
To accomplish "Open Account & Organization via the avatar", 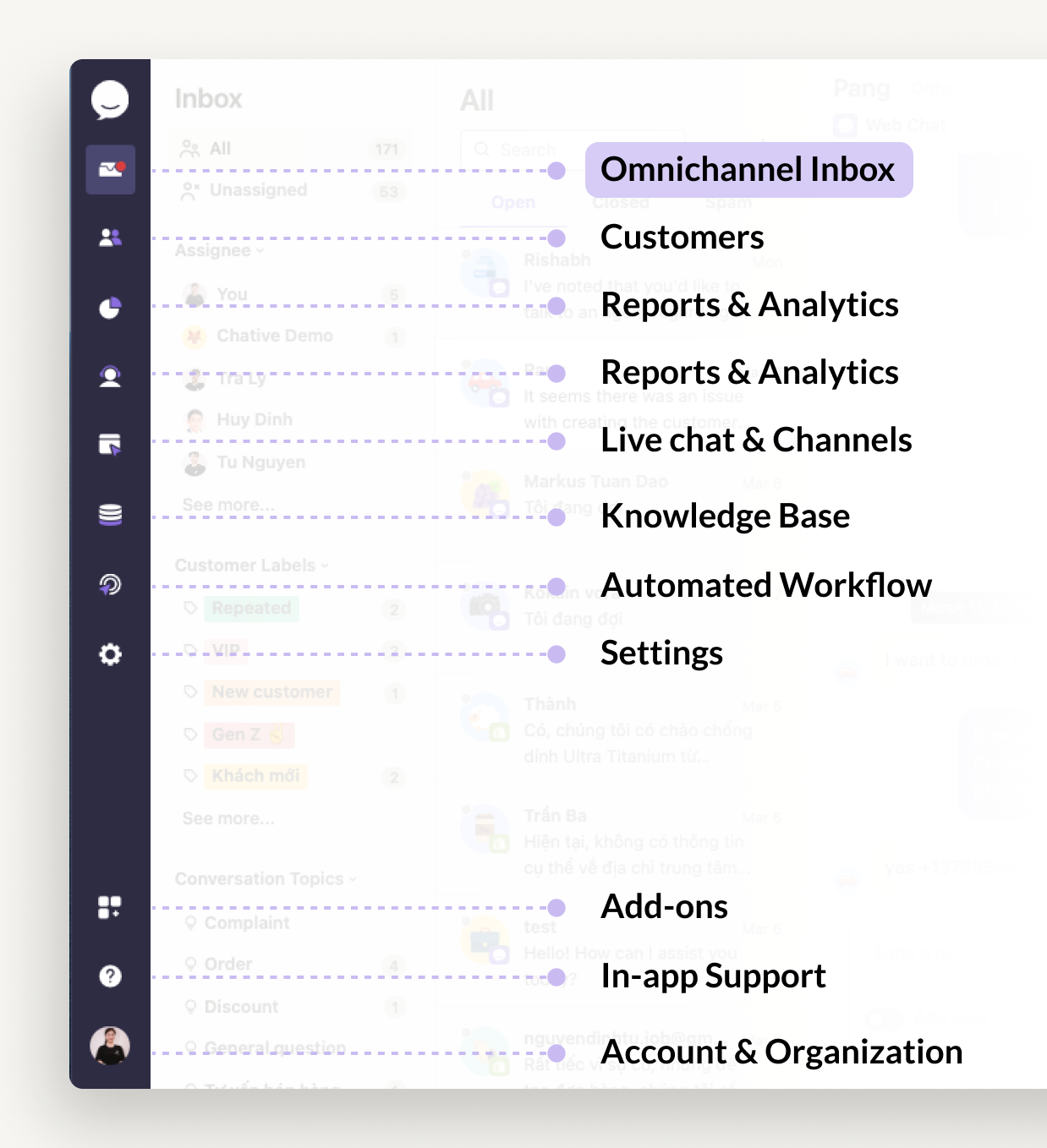I will 111,1047.
